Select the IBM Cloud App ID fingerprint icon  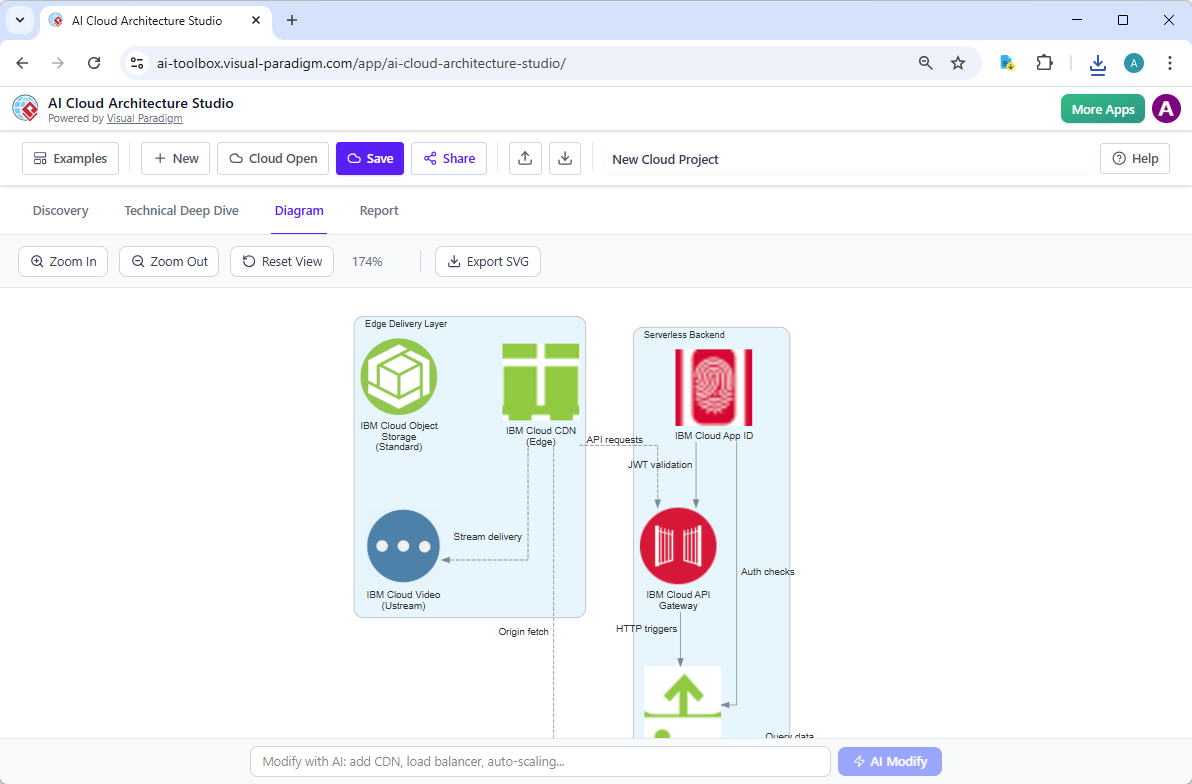point(713,389)
